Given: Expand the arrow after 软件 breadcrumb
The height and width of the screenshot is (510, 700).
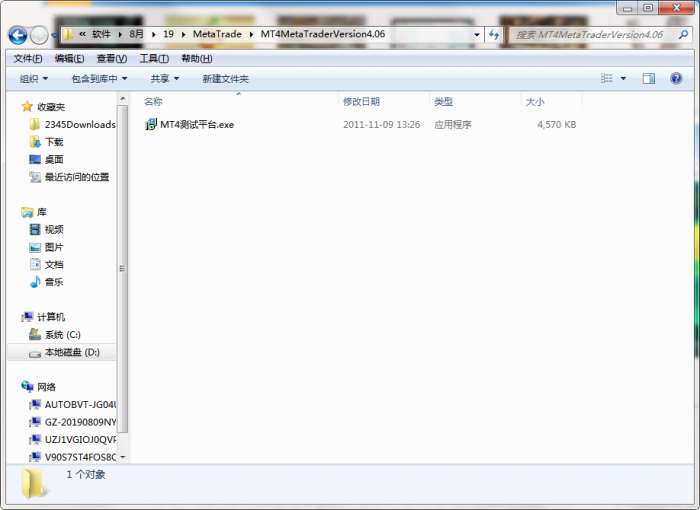Looking at the screenshot, I should pyautogui.click(x=120, y=34).
